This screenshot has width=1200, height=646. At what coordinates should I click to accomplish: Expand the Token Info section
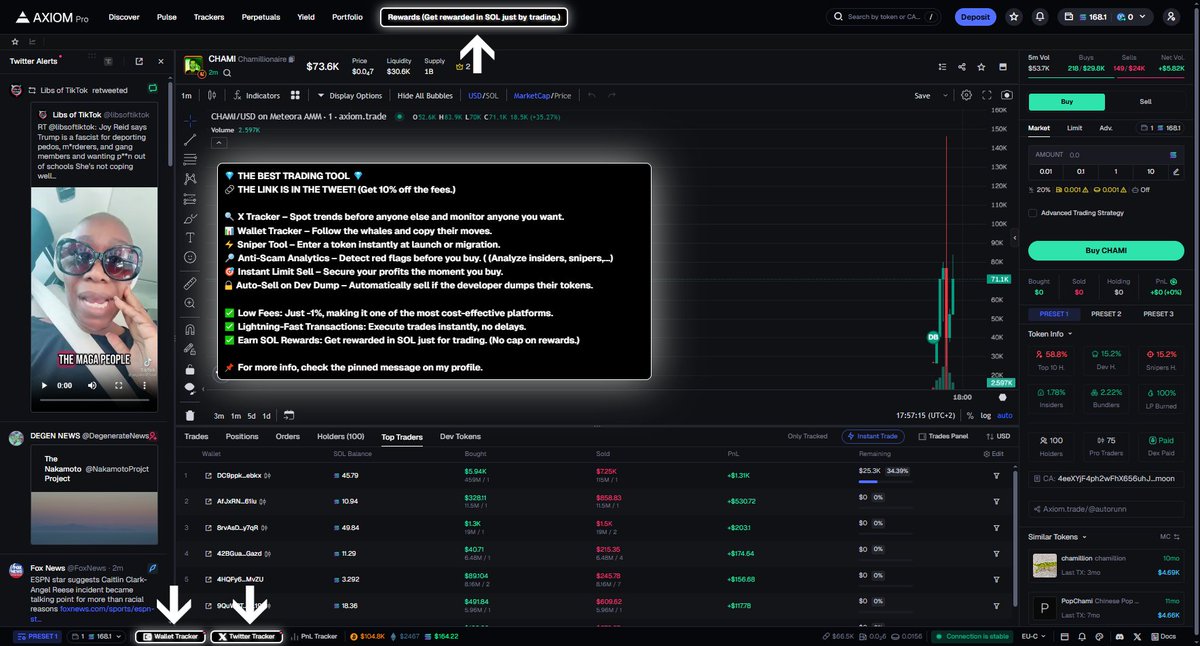pos(1049,333)
